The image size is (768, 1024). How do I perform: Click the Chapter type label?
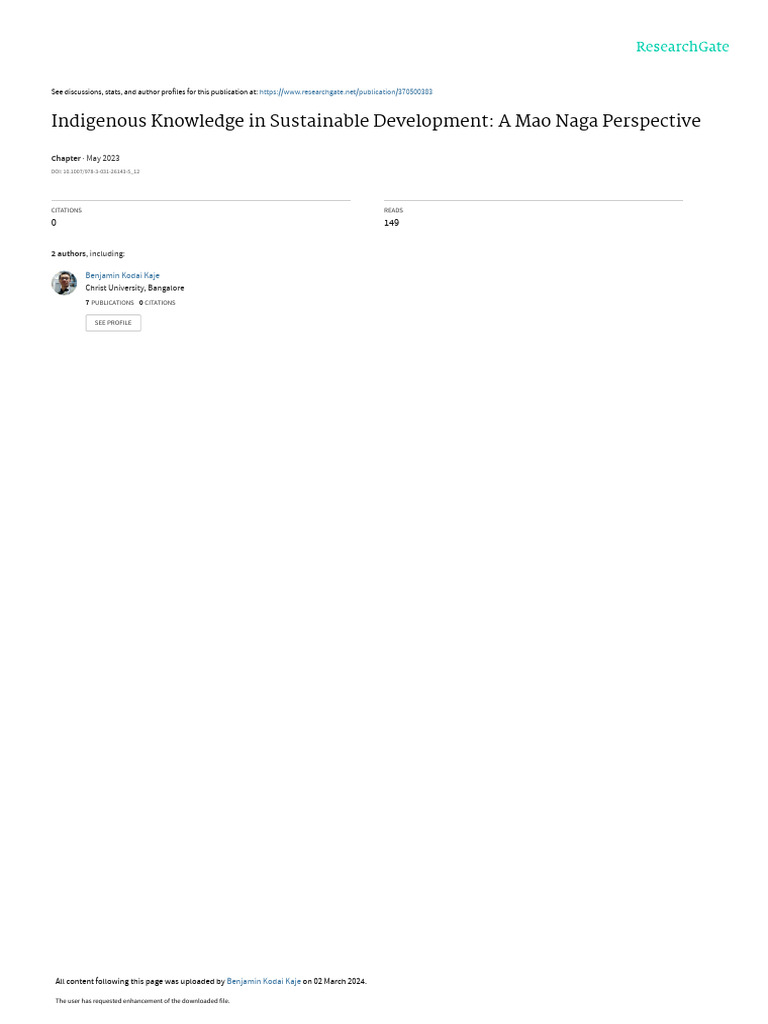[x=66, y=159]
